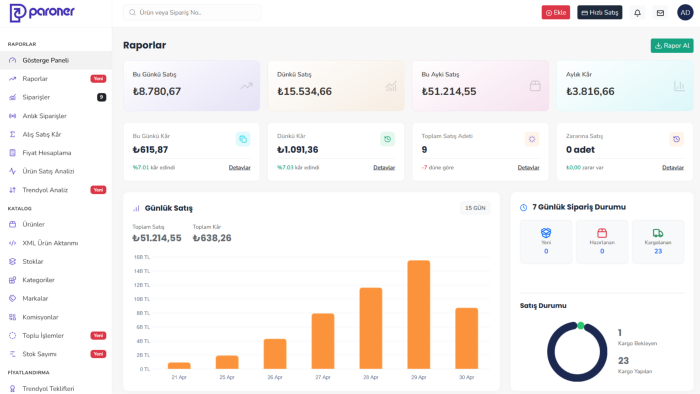Click the Hızlı Satış button
This screenshot has height=394, width=700.
[x=600, y=12]
